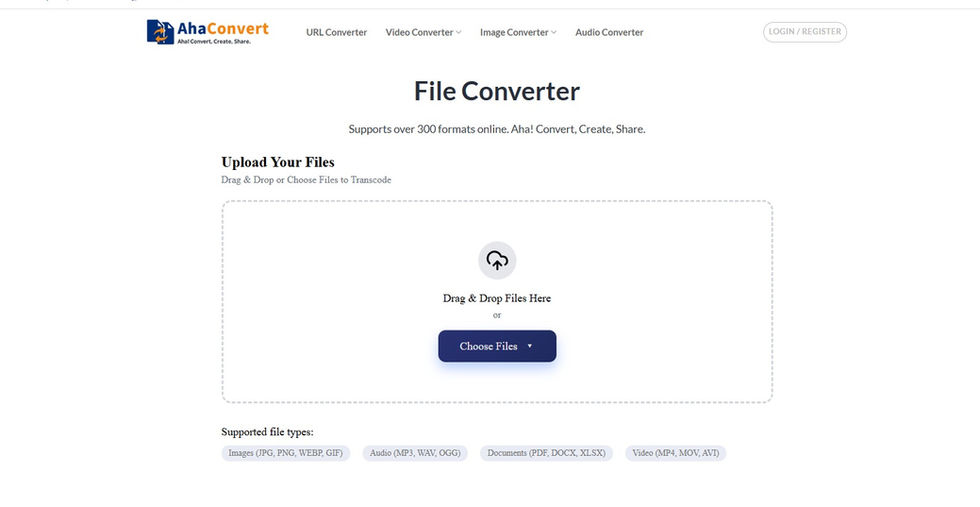Open the URL Converter page
Screen dimensions: 980x507
point(336,33)
